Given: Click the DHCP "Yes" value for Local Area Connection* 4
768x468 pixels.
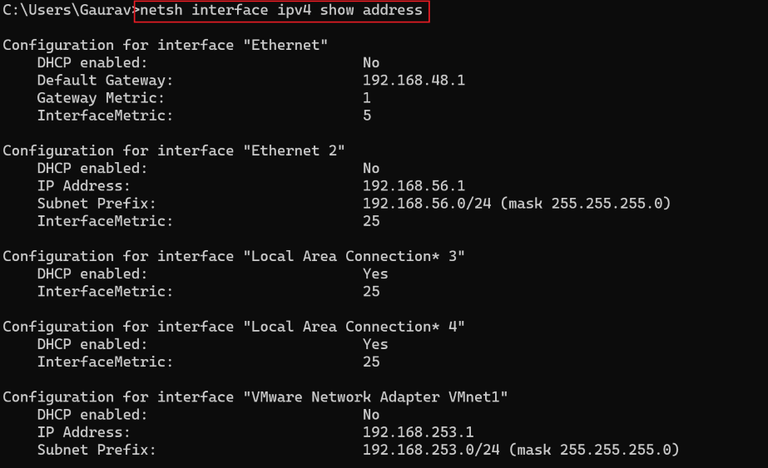Looking at the screenshot, I should [x=375, y=344].
